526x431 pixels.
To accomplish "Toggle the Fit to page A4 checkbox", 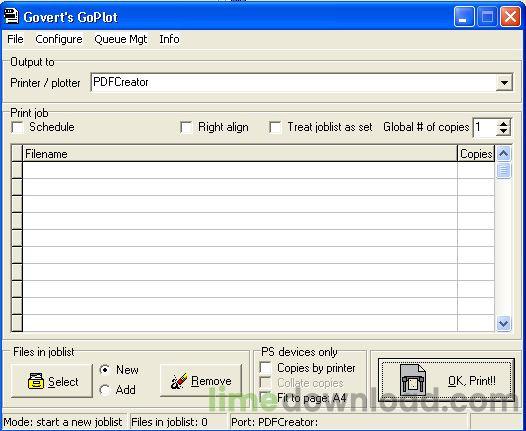I will pos(266,397).
